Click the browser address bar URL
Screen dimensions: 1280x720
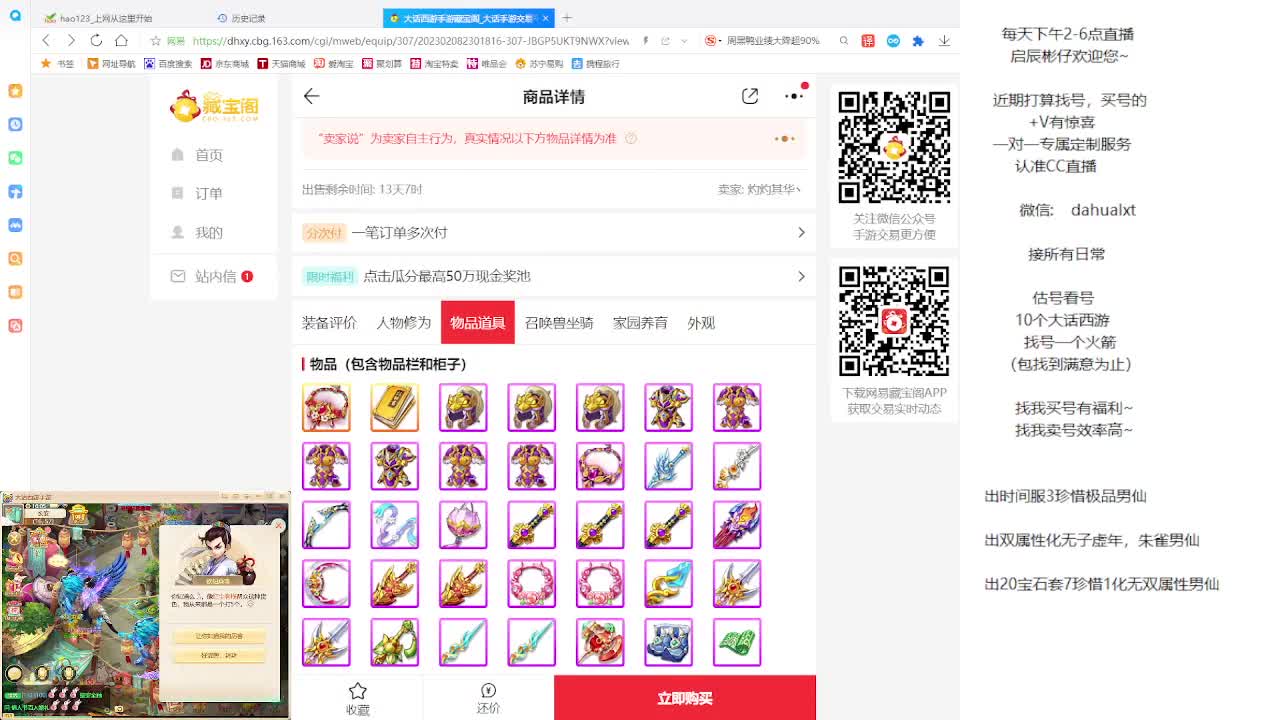[x=411, y=41]
